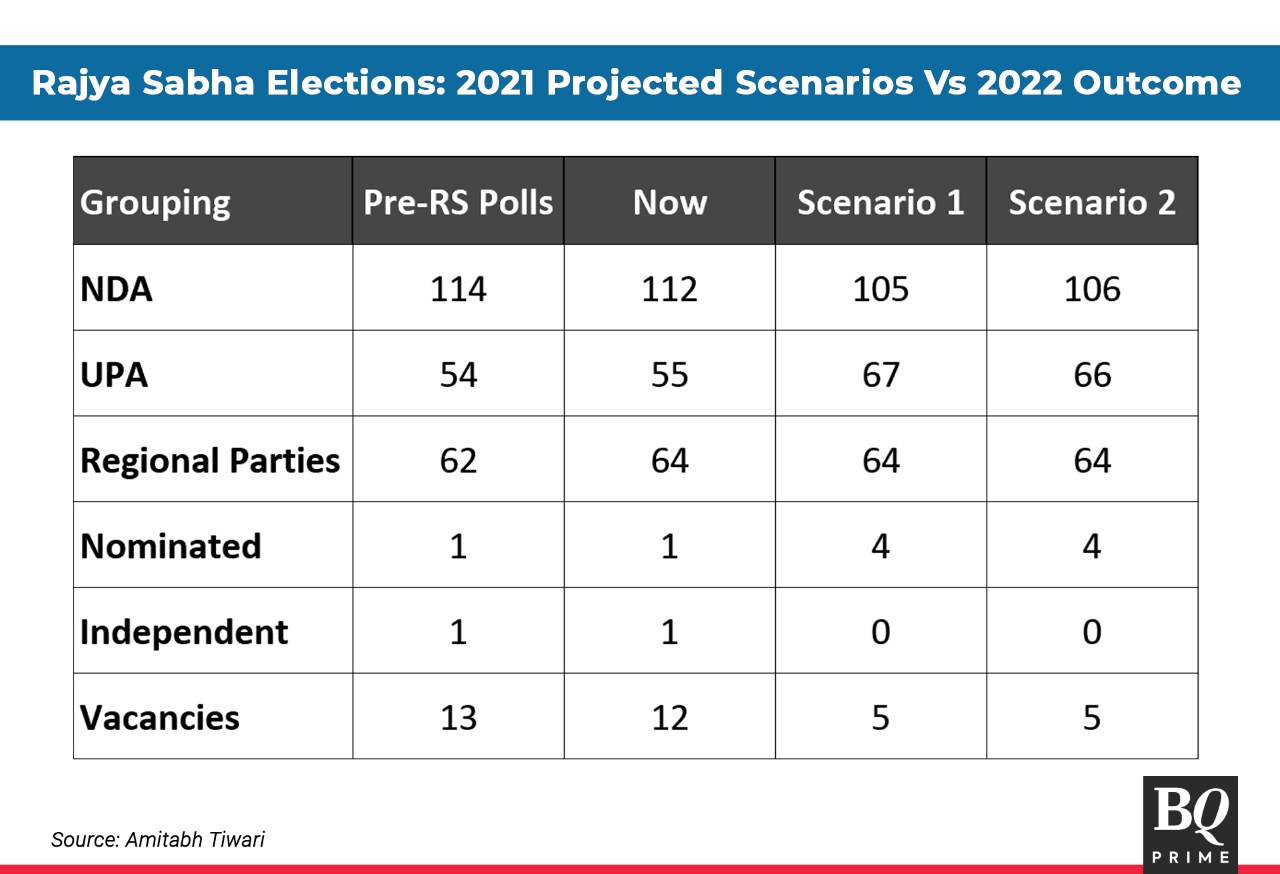Click NDA Pre-RS Polls value 114
The width and height of the screenshot is (1280, 874).
coord(458,289)
